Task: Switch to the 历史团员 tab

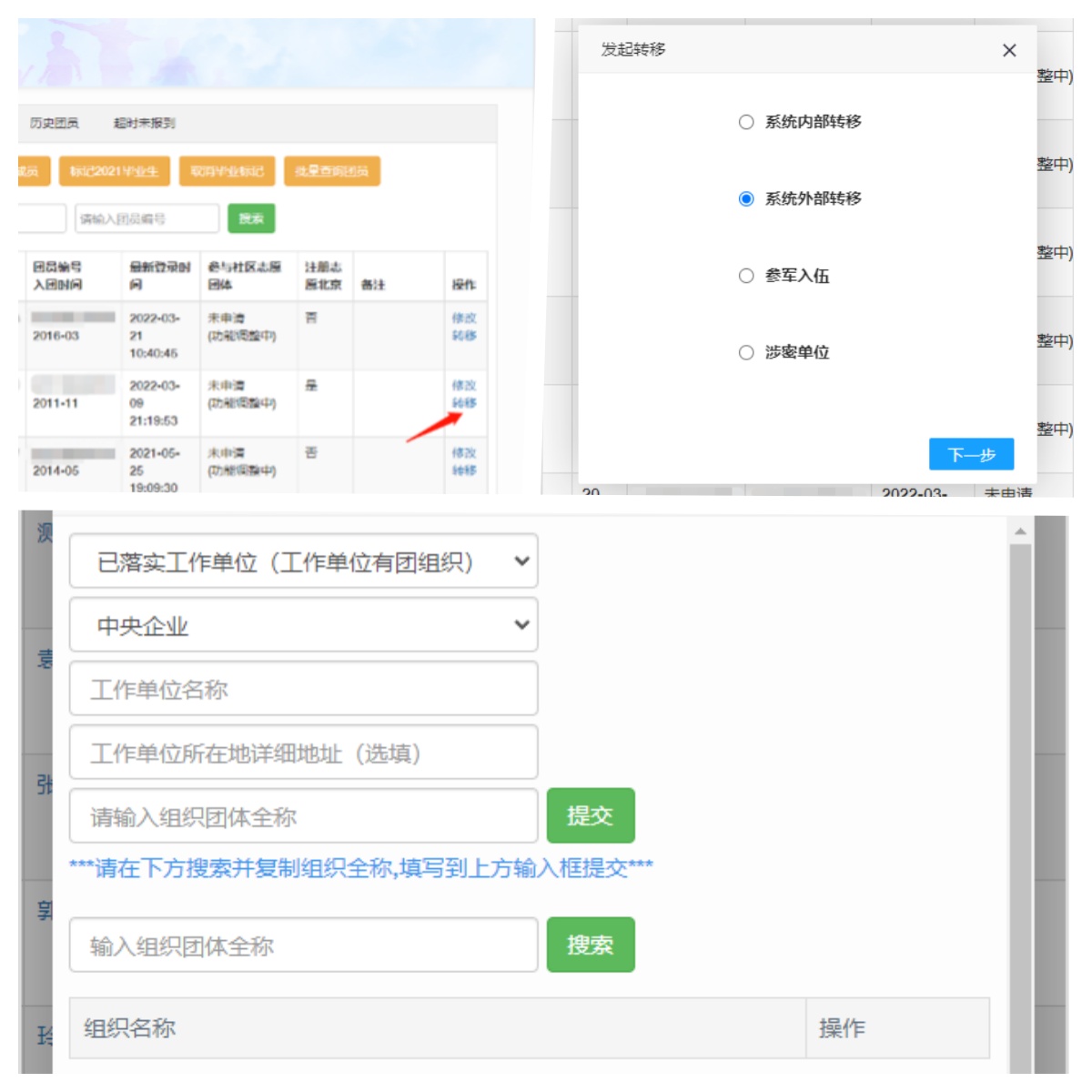Action: point(54,123)
